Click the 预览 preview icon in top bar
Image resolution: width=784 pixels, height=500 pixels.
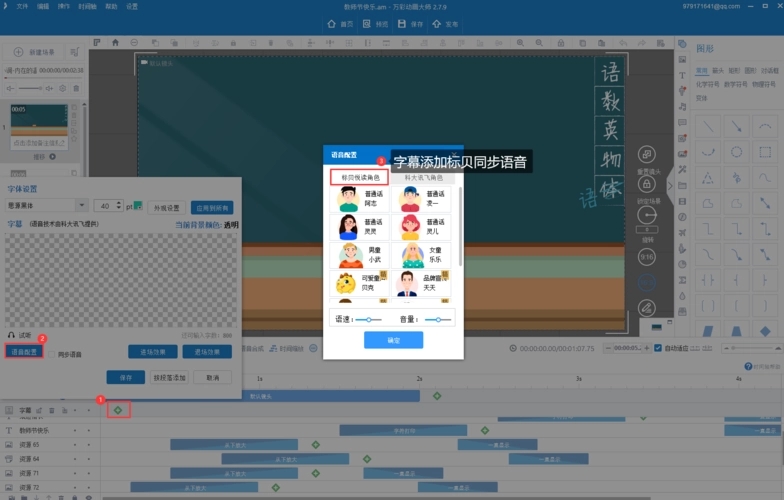click(367, 24)
